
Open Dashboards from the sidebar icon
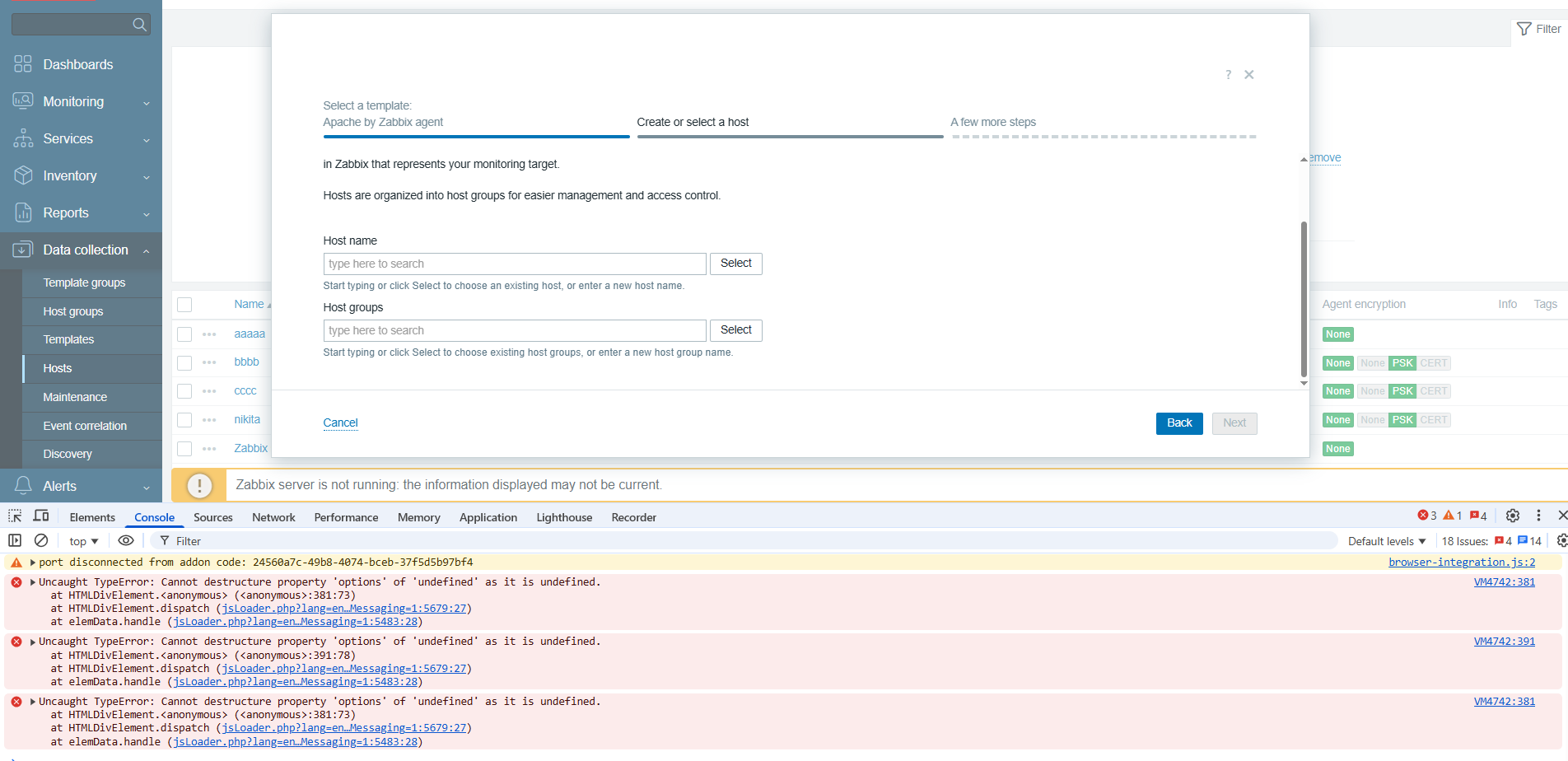[23, 64]
